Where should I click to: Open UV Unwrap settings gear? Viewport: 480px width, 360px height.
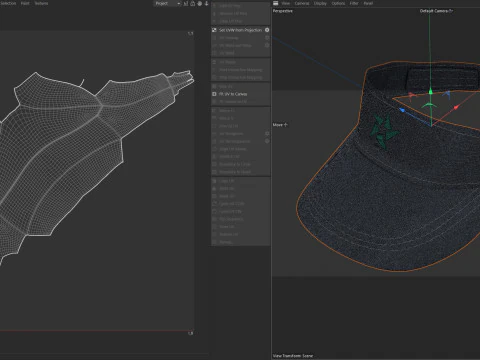click(267, 38)
